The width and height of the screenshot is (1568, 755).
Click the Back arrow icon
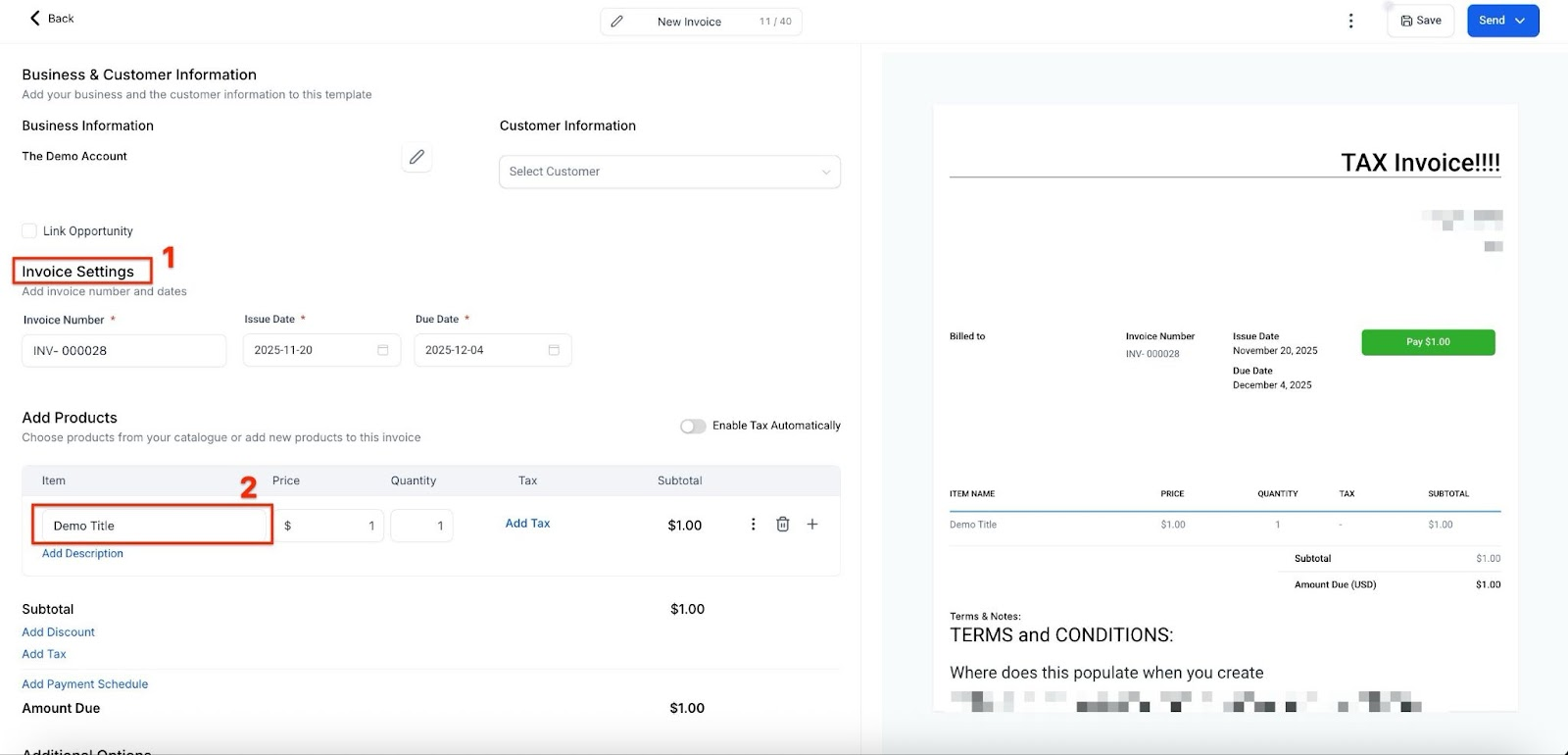34,18
